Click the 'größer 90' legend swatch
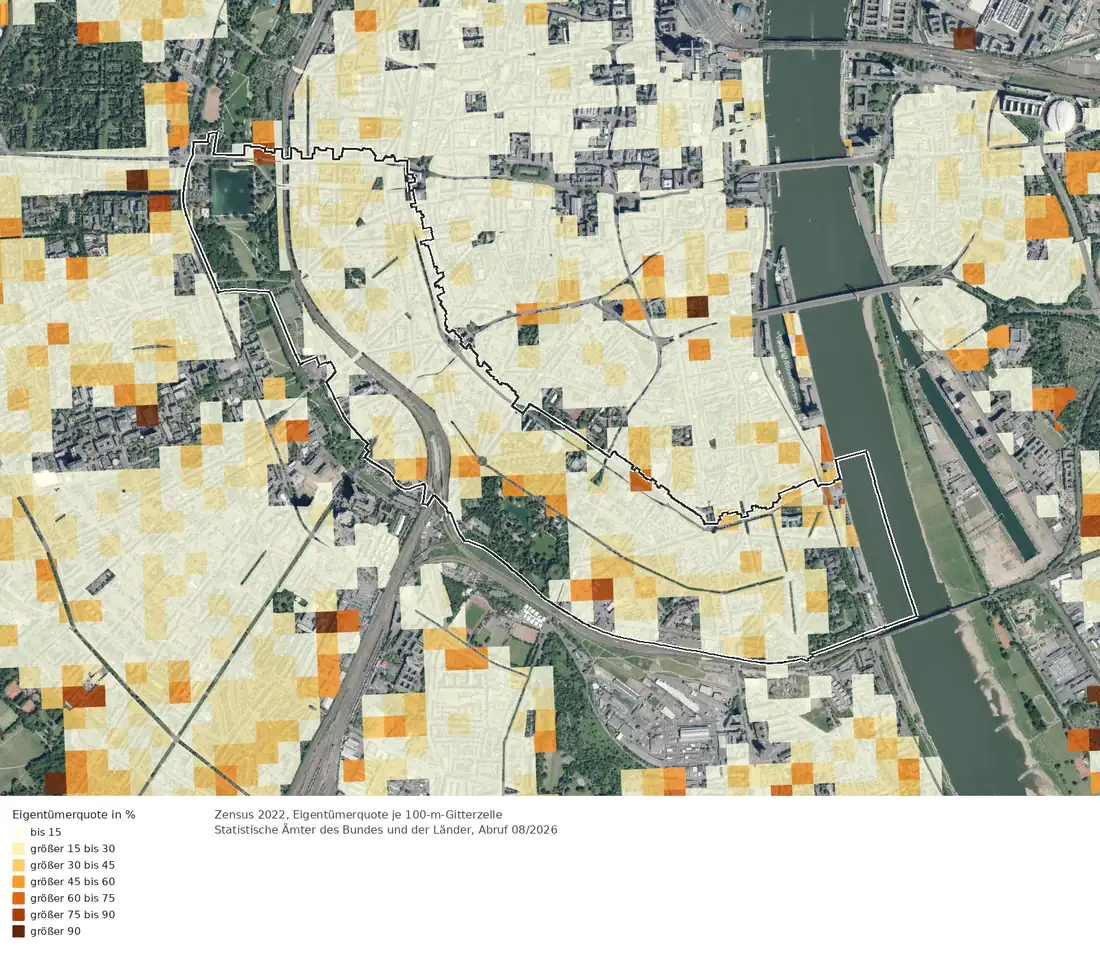The height and width of the screenshot is (954, 1100). [x=18, y=932]
